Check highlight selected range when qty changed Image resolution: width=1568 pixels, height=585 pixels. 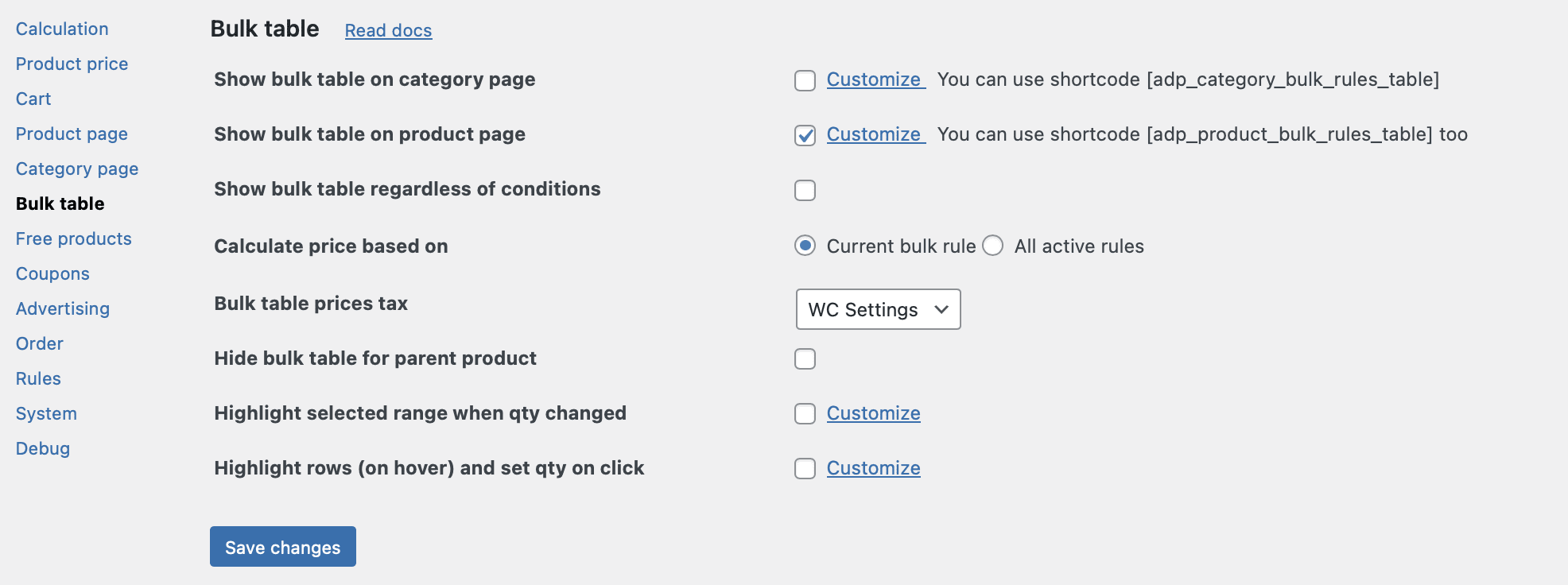click(805, 414)
